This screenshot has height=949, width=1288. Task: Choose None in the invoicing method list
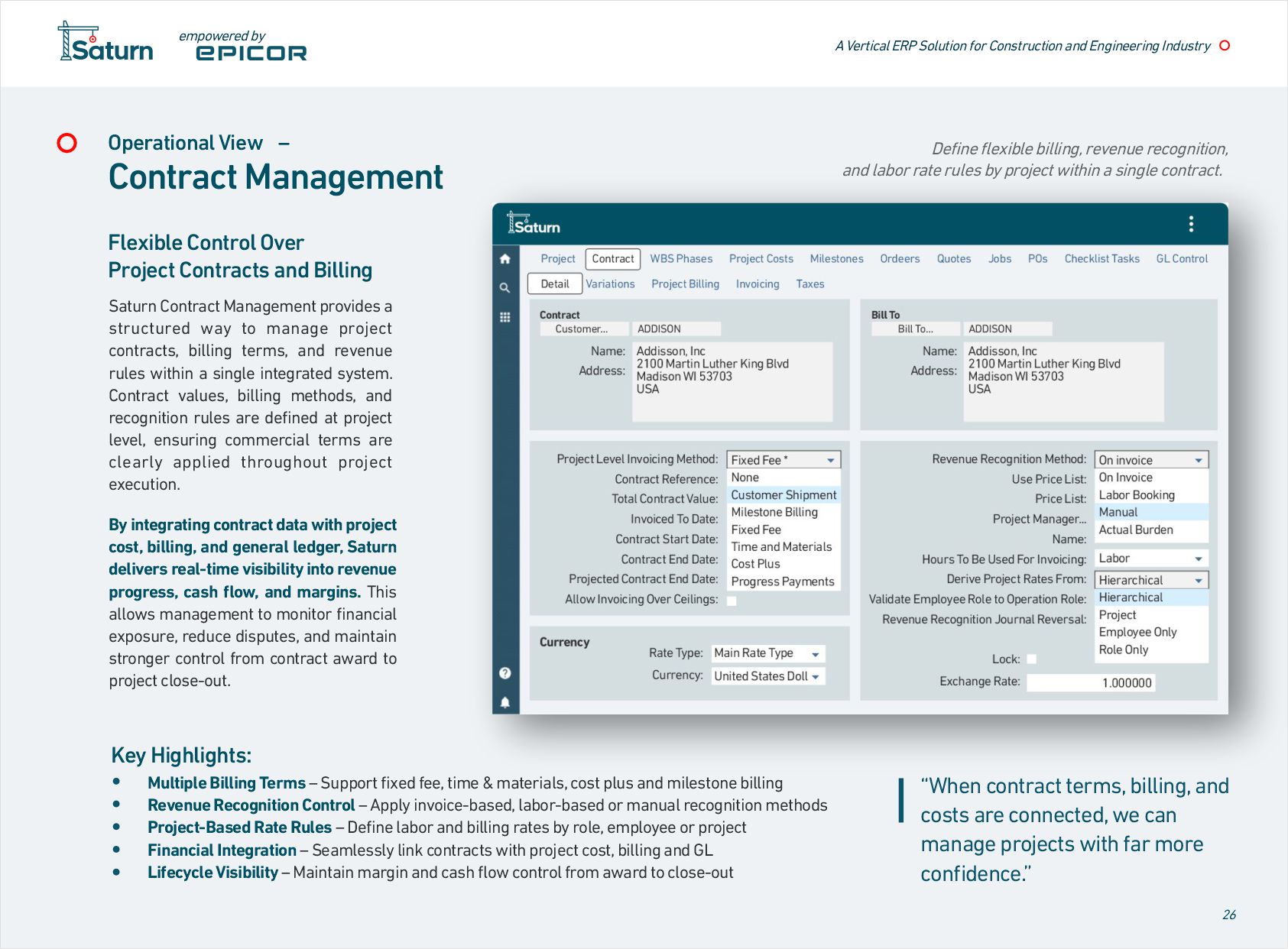(784, 478)
